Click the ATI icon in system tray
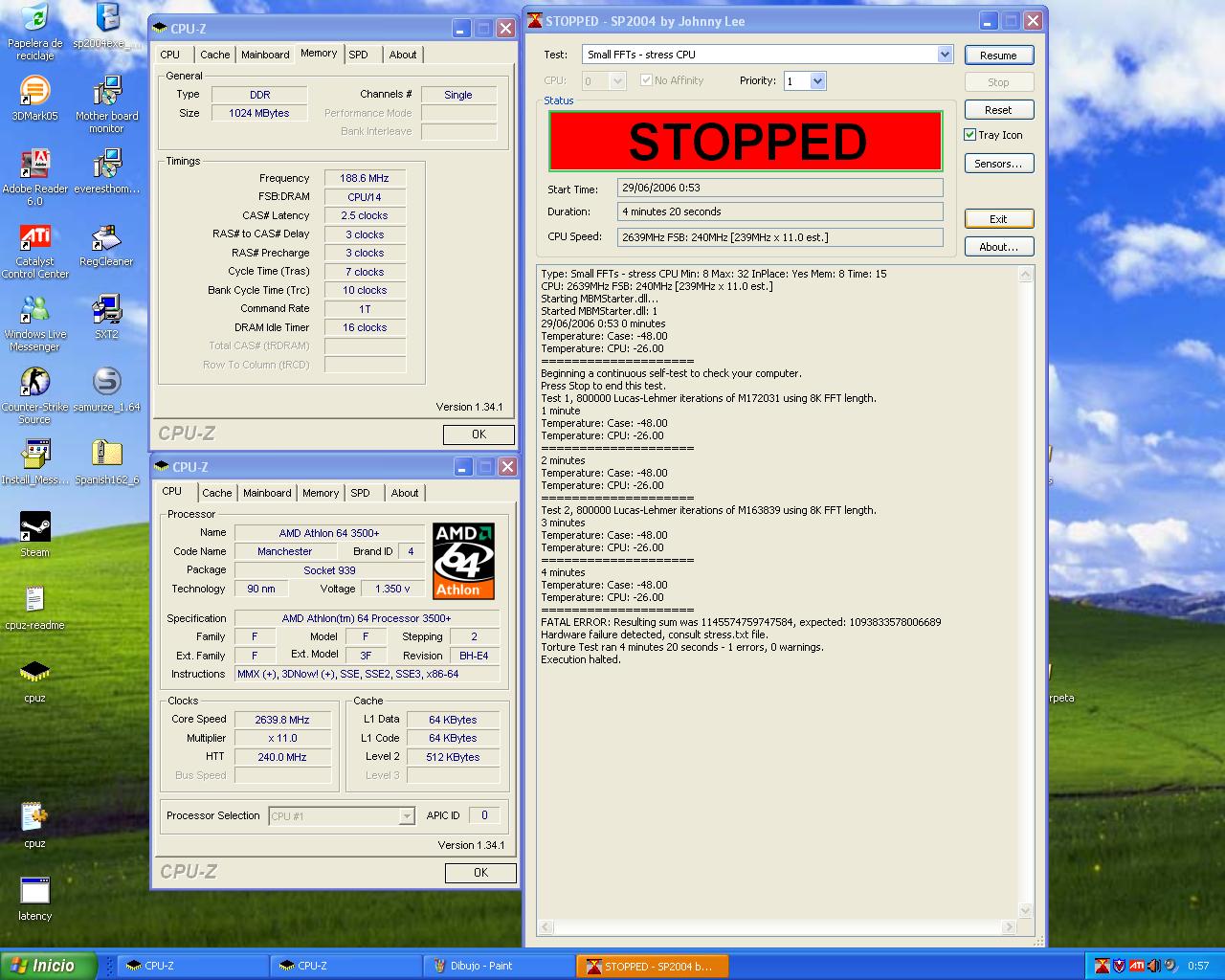 click(x=1136, y=966)
